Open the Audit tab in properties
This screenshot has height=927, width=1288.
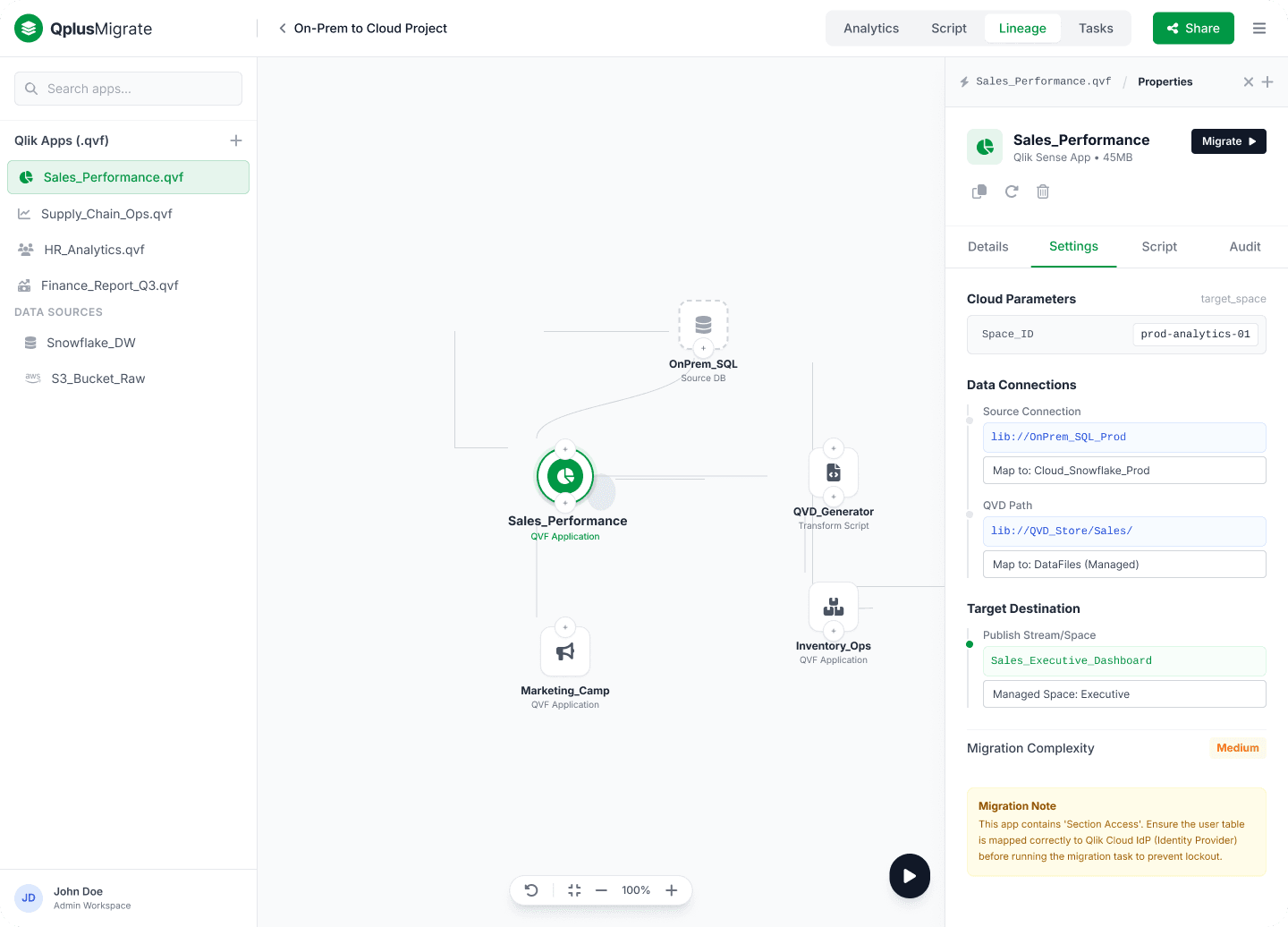(1244, 247)
